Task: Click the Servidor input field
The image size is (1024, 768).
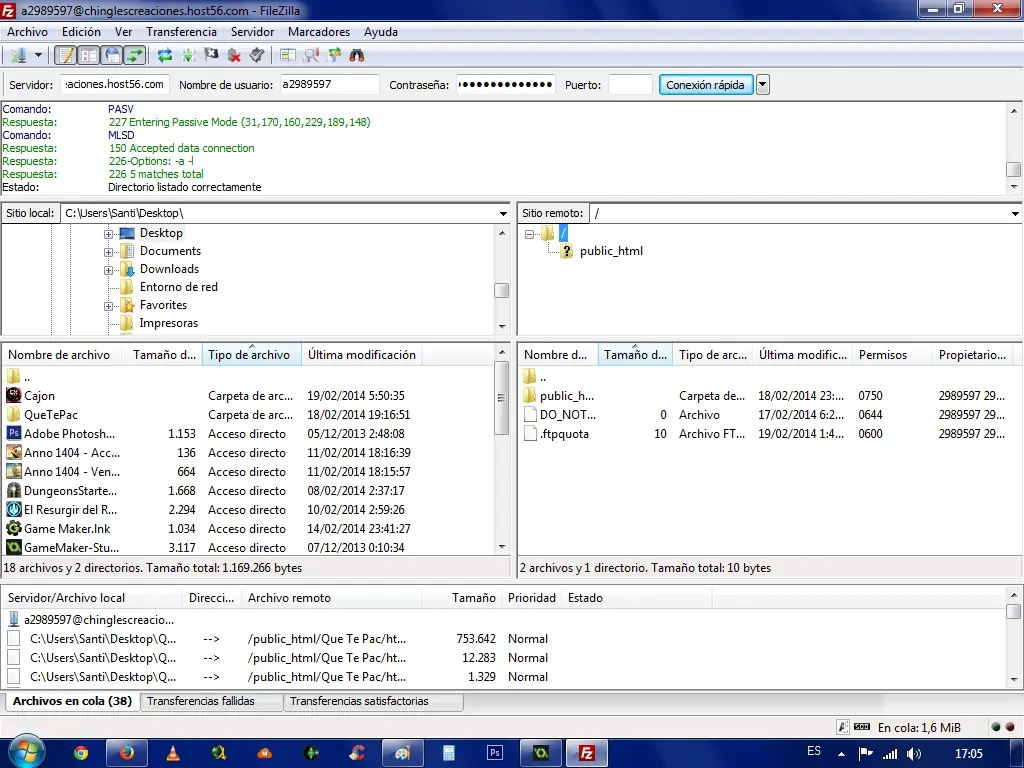Action: click(x=116, y=84)
